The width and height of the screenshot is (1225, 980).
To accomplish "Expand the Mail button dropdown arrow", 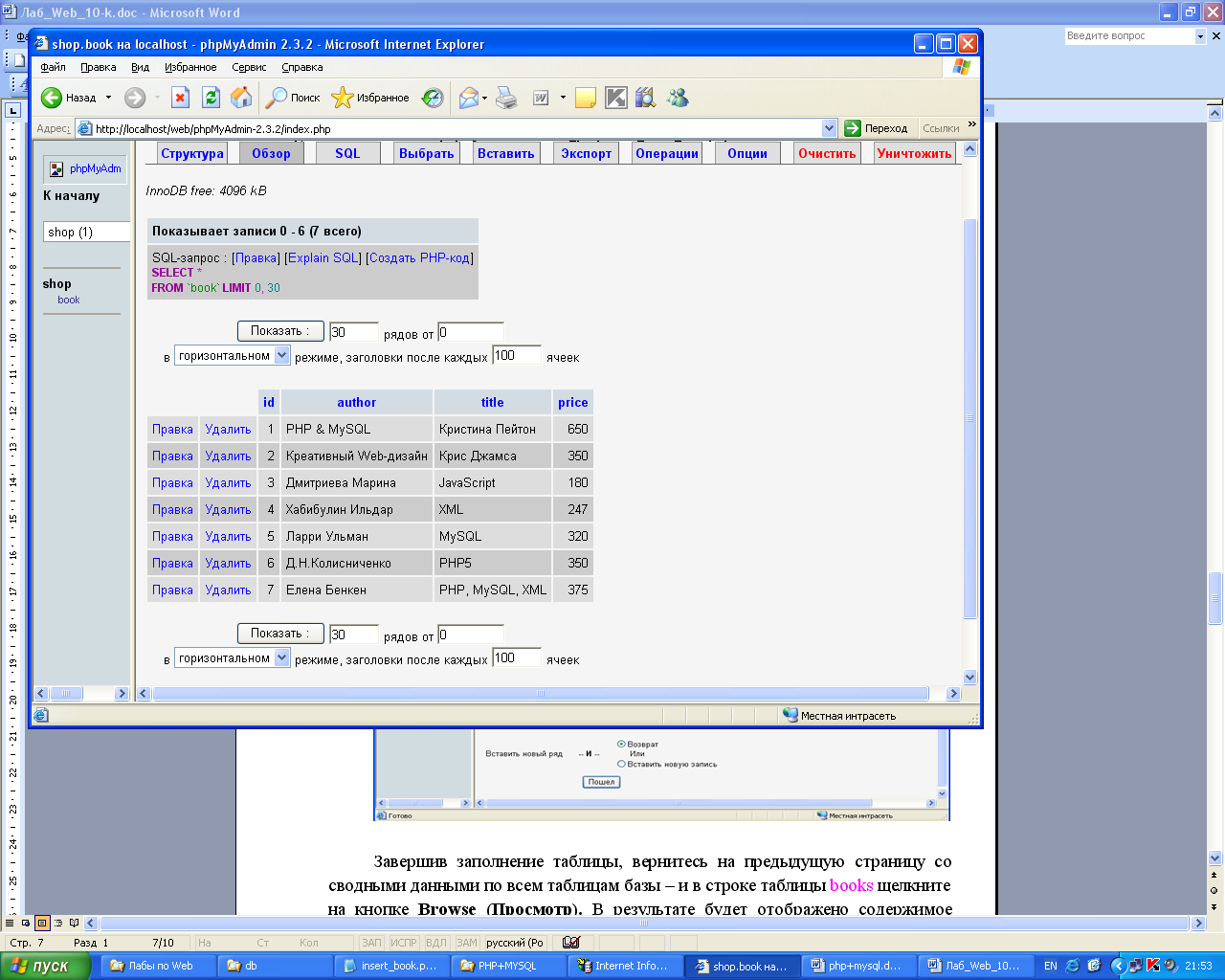I will tap(485, 98).
